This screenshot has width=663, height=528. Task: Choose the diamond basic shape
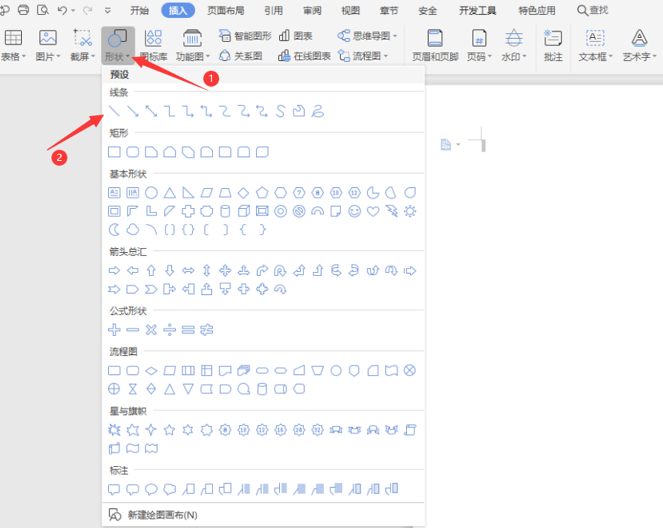tap(244, 193)
